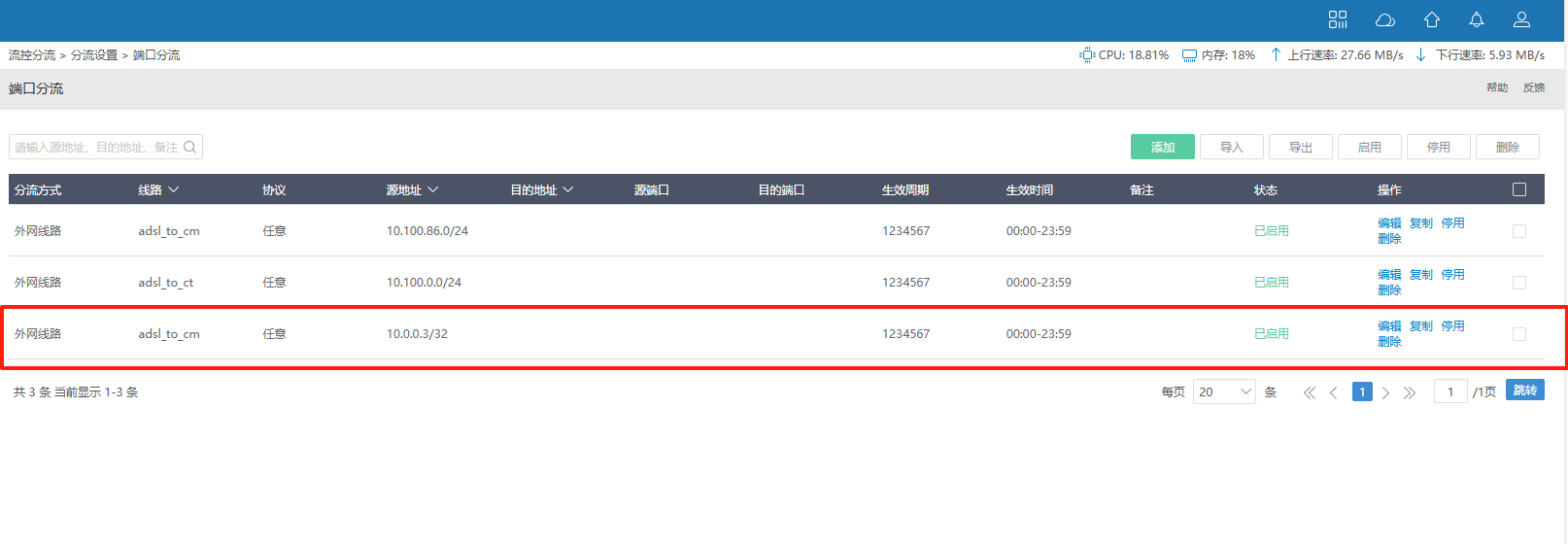Open notifications bell icon
1568x544 pixels.
click(1476, 19)
